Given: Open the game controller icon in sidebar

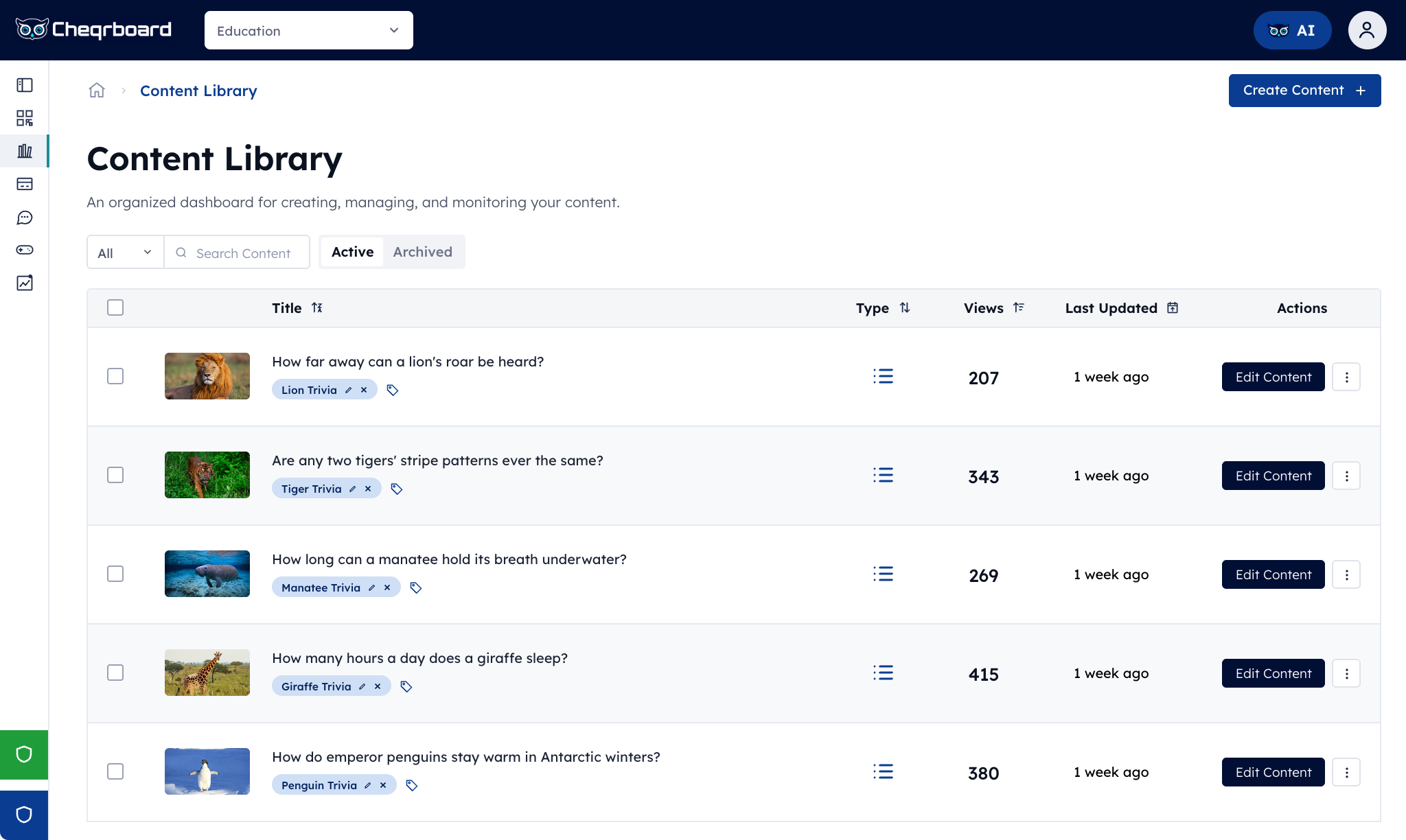Looking at the screenshot, I should [25, 250].
